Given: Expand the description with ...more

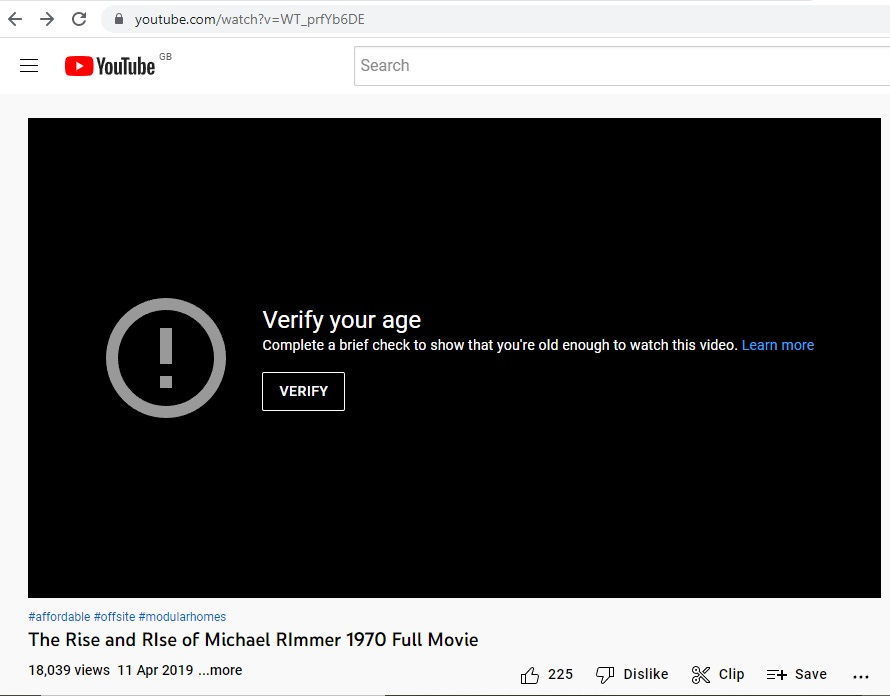Looking at the screenshot, I should 220,670.
